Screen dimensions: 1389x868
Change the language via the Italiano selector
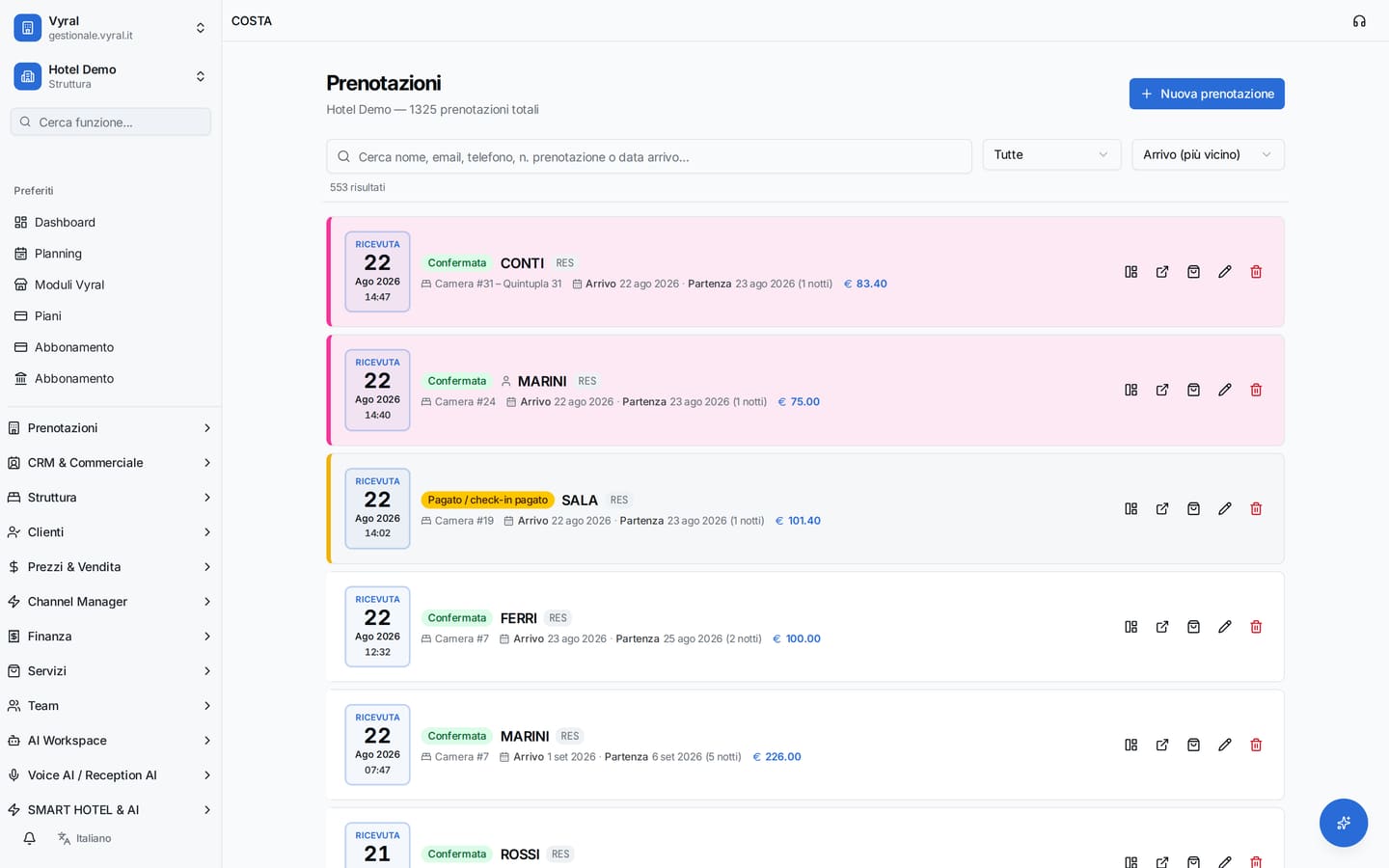pos(84,838)
